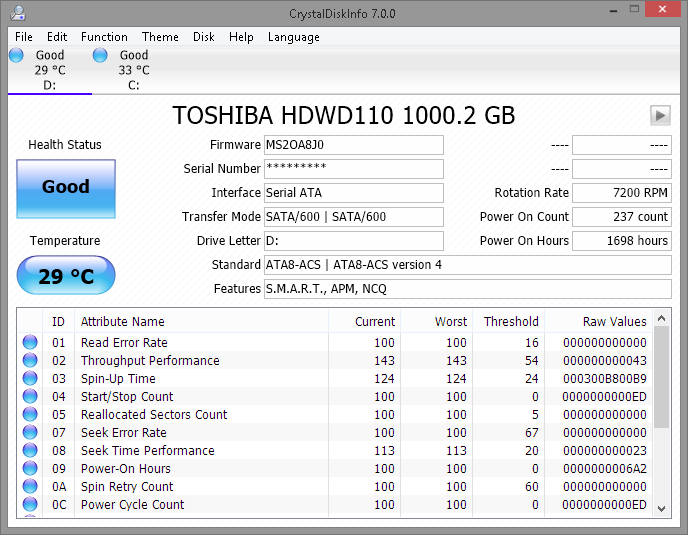Click the Firmware value field
Image resolution: width=688 pixels, height=535 pixels.
tap(353, 145)
